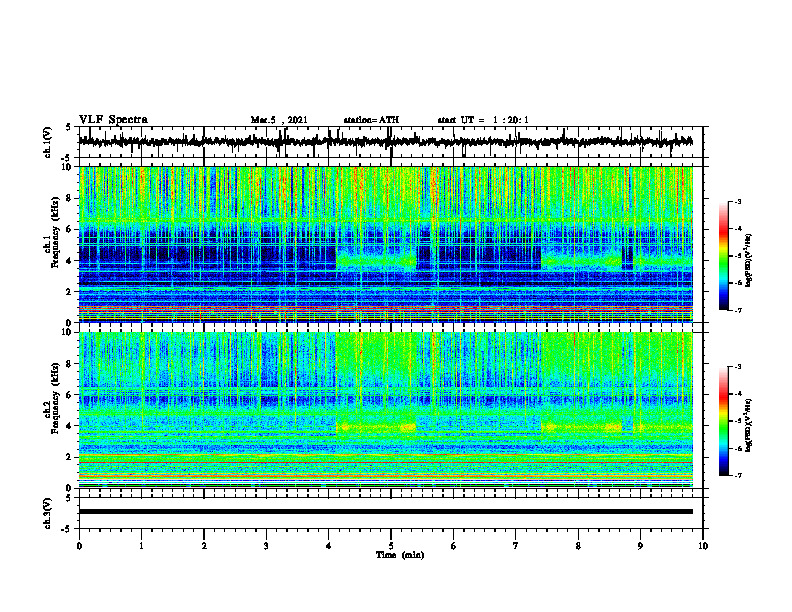Click time axis tick label "1"
Image resolution: width=792 pixels, height=612 pixels.
(141, 546)
